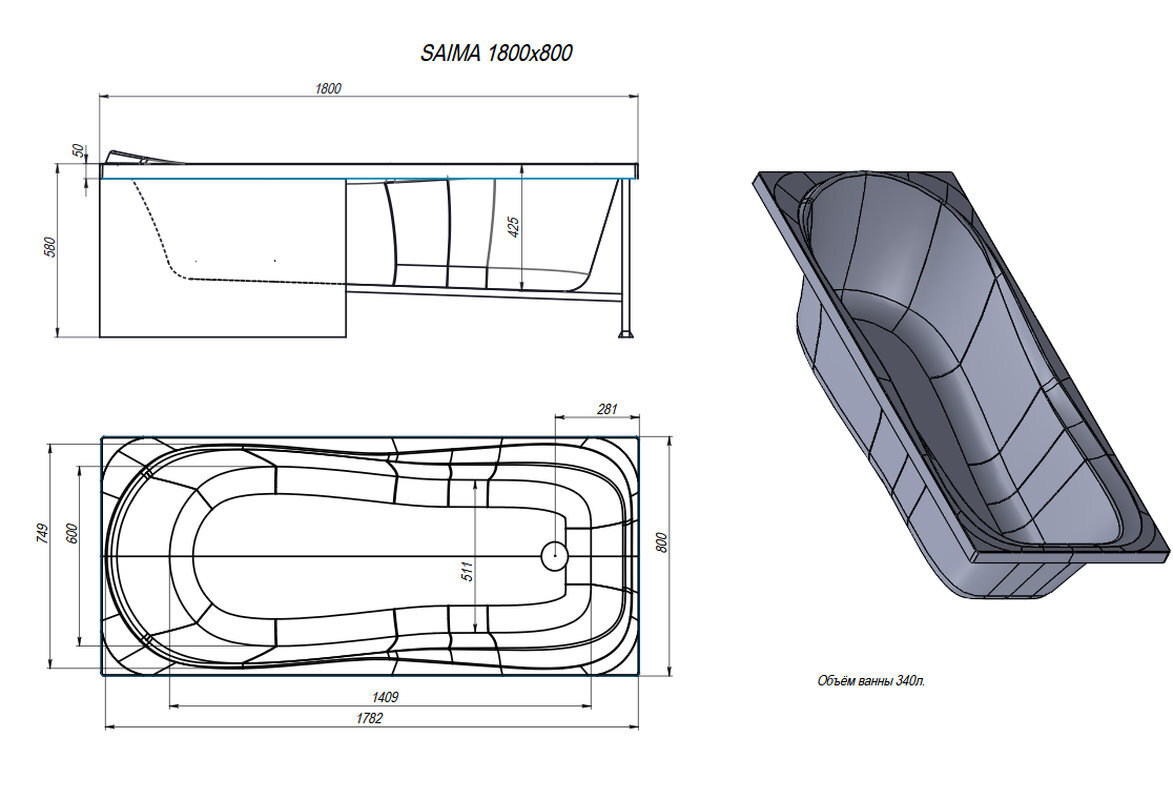Click the "Объём ванны 340л." volume note
The image size is (1173, 800).
tap(871, 681)
